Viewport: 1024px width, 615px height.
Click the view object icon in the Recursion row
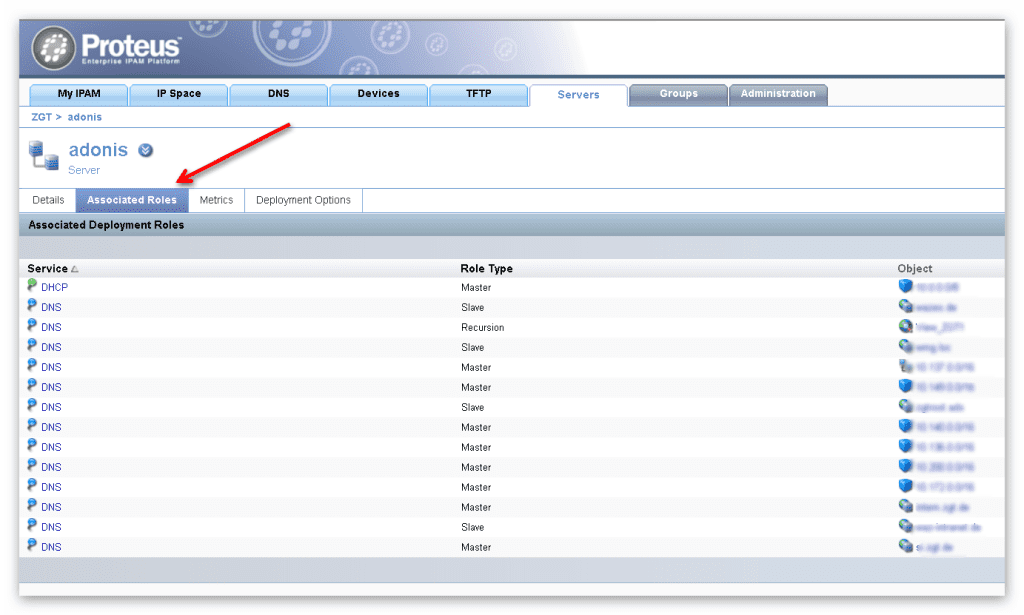click(905, 326)
